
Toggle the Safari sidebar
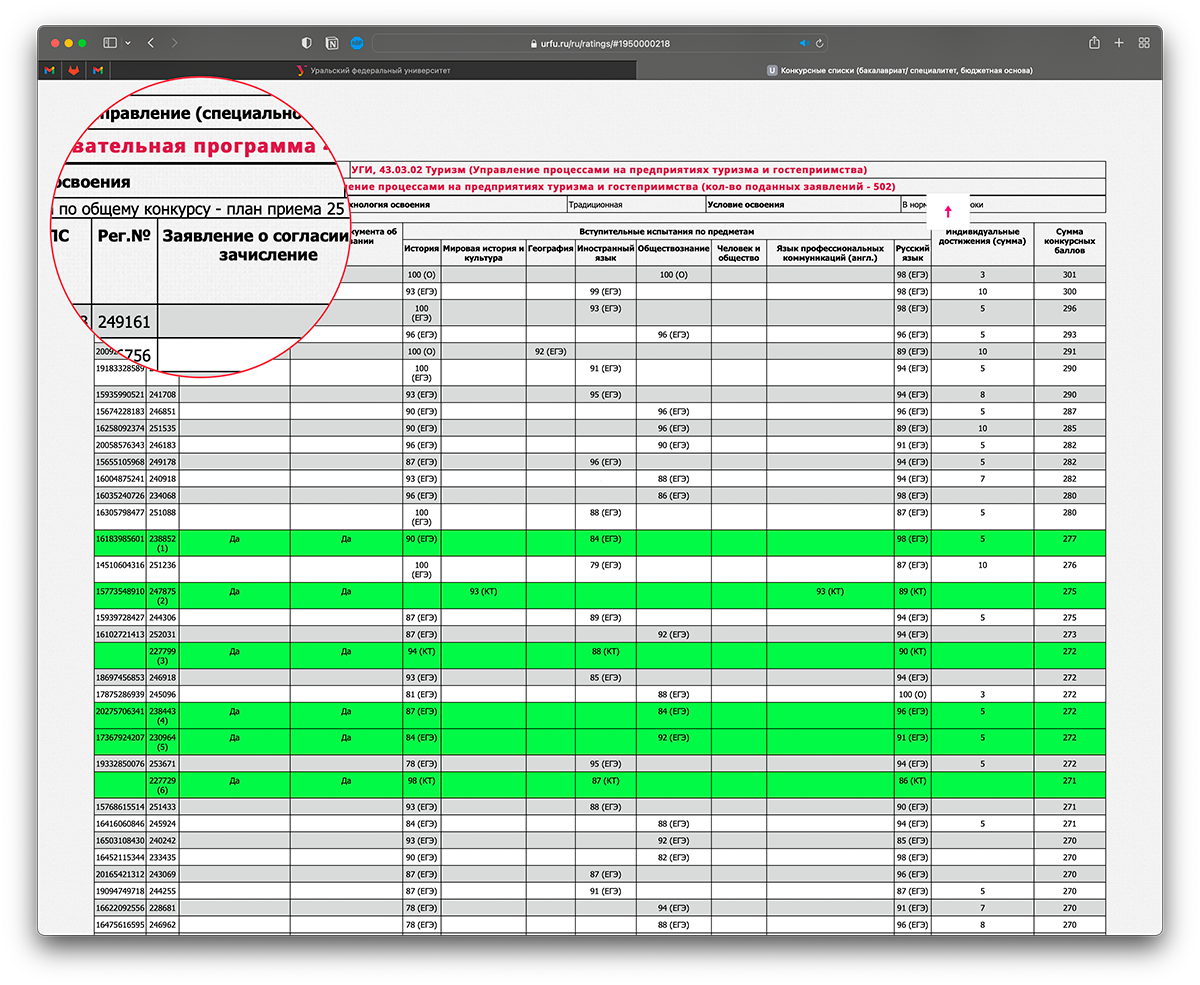108,43
